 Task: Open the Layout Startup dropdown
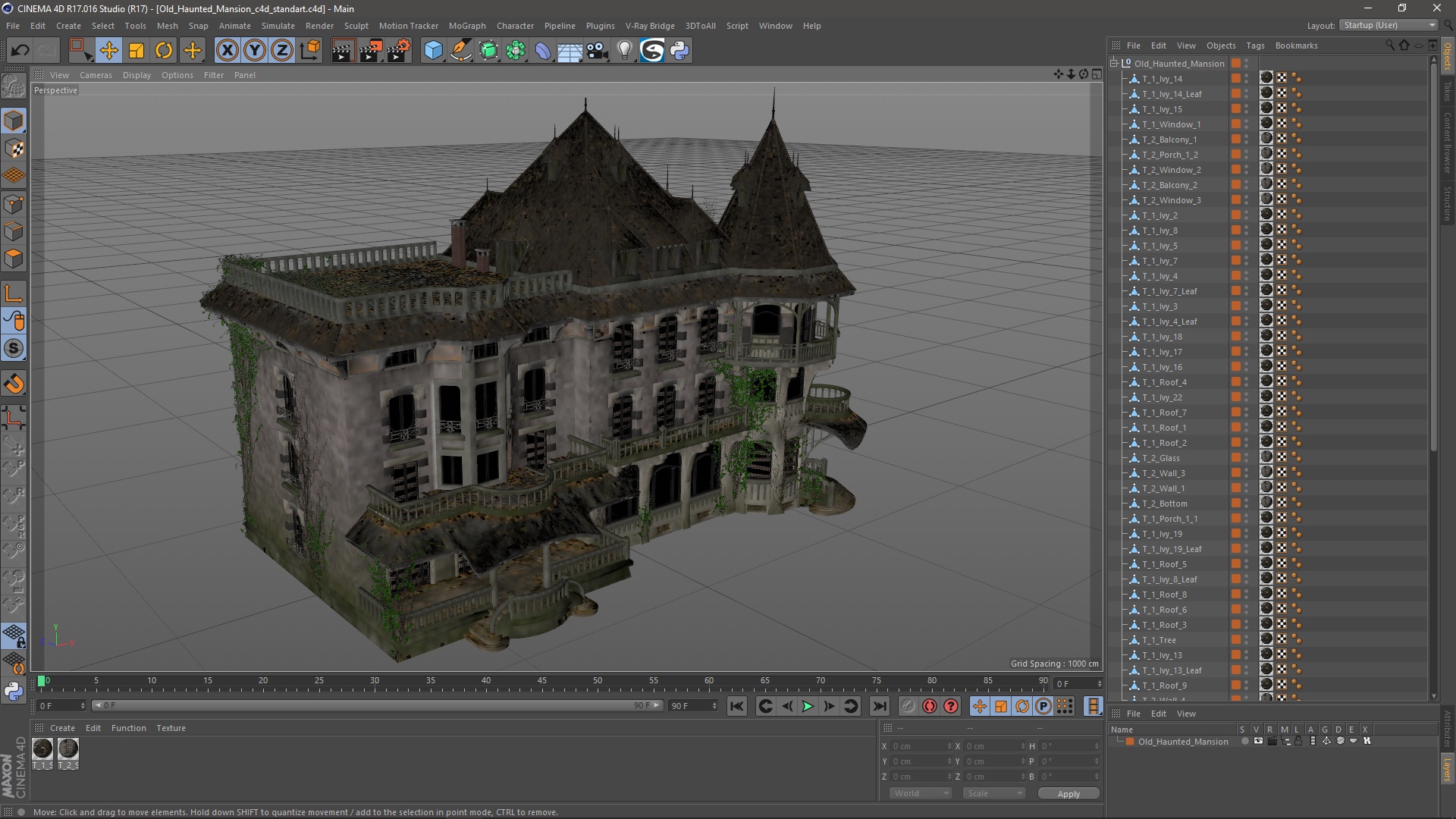coord(1389,25)
